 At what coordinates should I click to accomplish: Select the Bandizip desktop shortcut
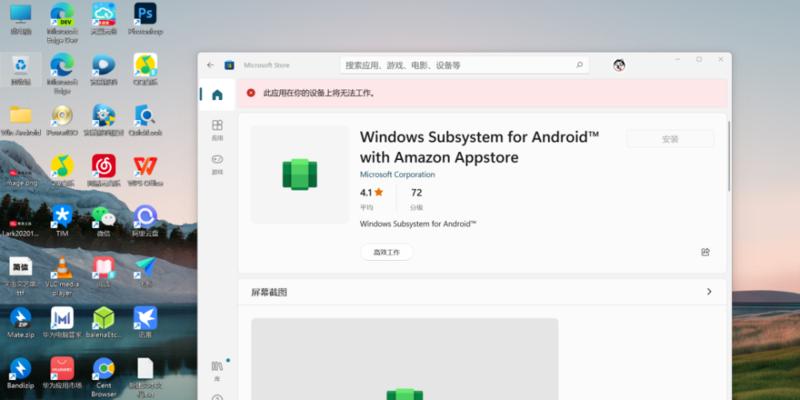[21, 373]
